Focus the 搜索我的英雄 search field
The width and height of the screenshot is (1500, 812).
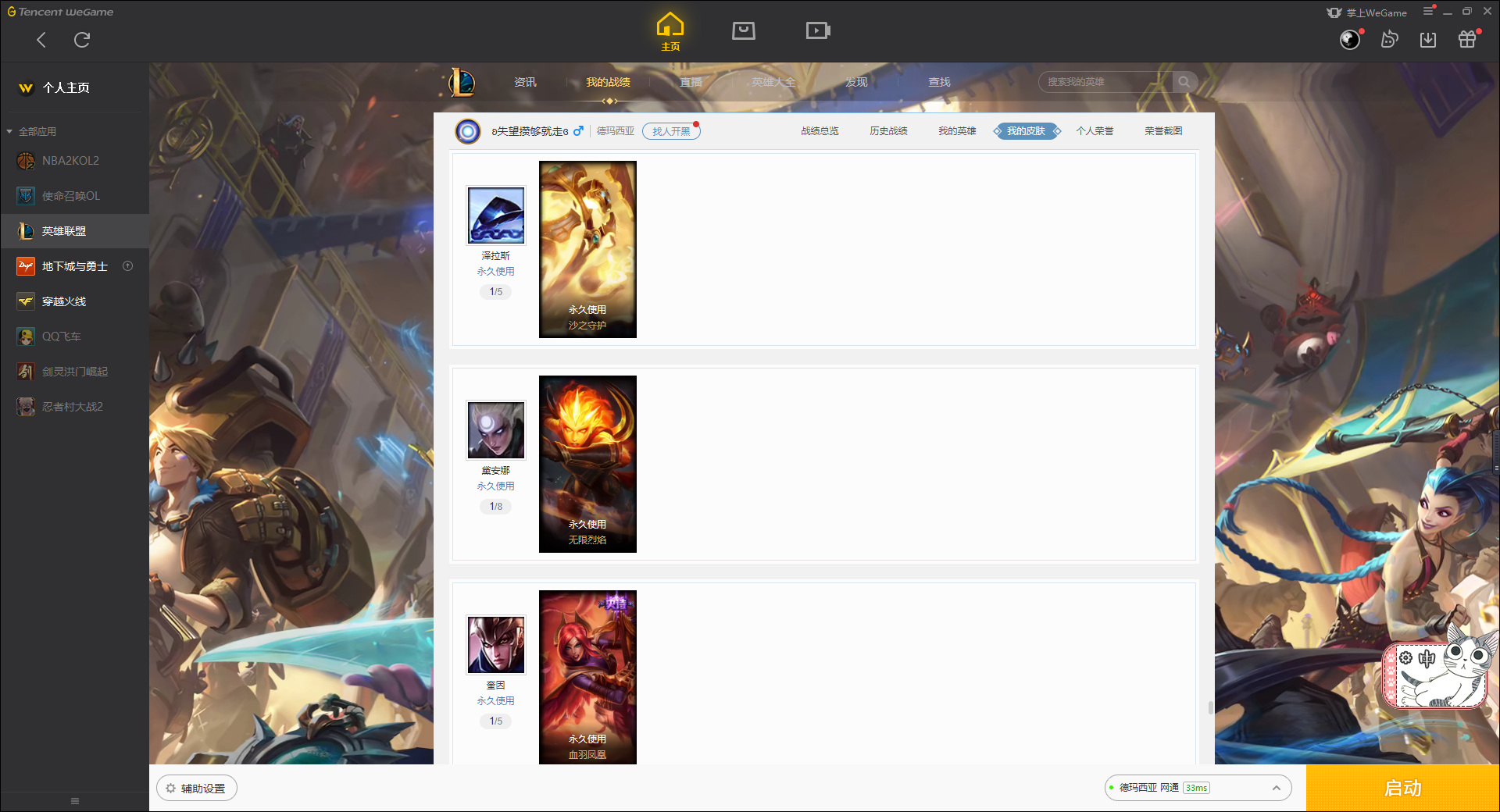coord(1105,82)
